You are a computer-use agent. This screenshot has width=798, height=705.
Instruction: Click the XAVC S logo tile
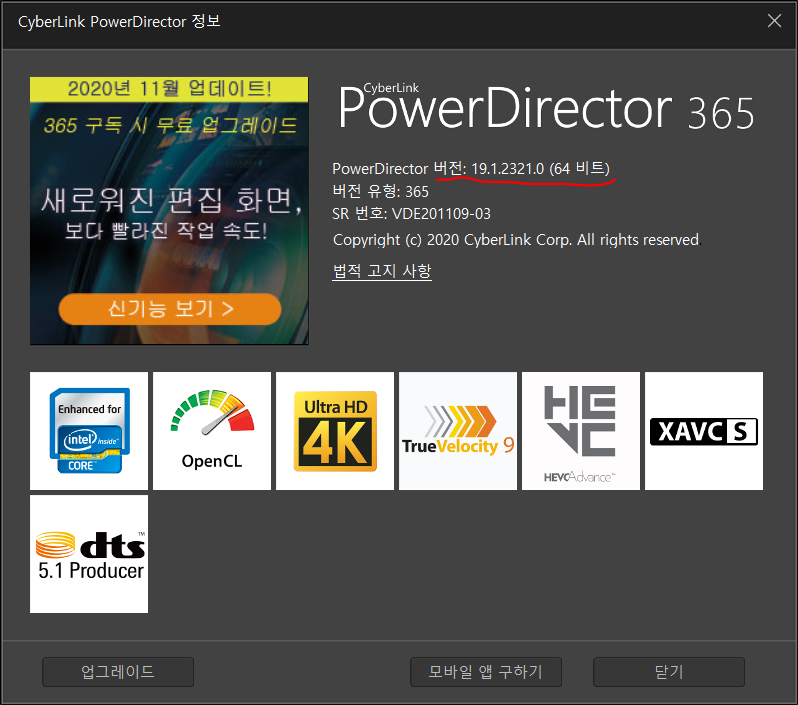tap(704, 431)
